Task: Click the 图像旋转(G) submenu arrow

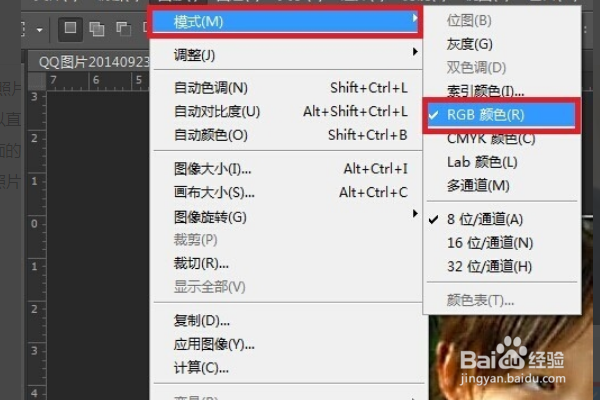Action: tap(415, 214)
